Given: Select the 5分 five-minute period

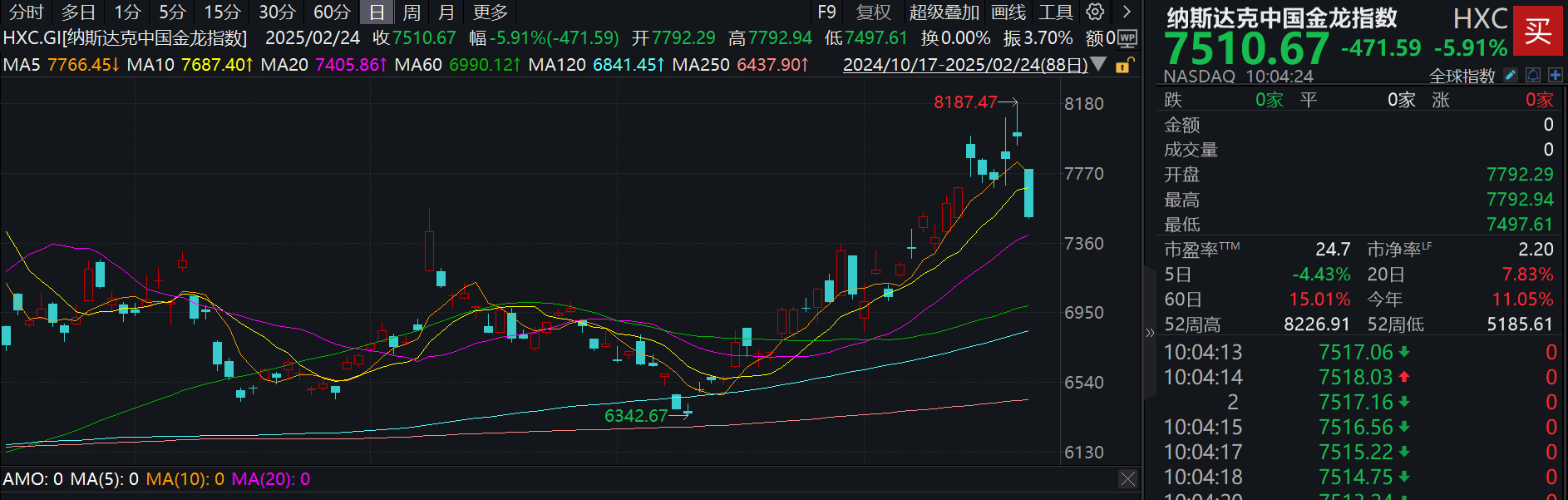Looking at the screenshot, I should [x=172, y=12].
